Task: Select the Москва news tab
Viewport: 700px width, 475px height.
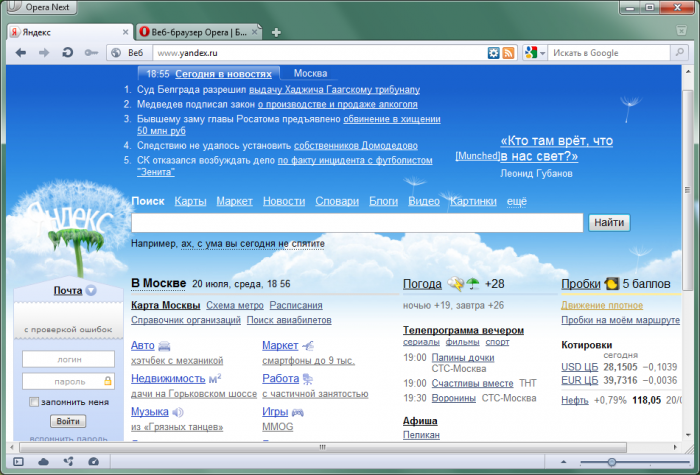Action: 310,73
